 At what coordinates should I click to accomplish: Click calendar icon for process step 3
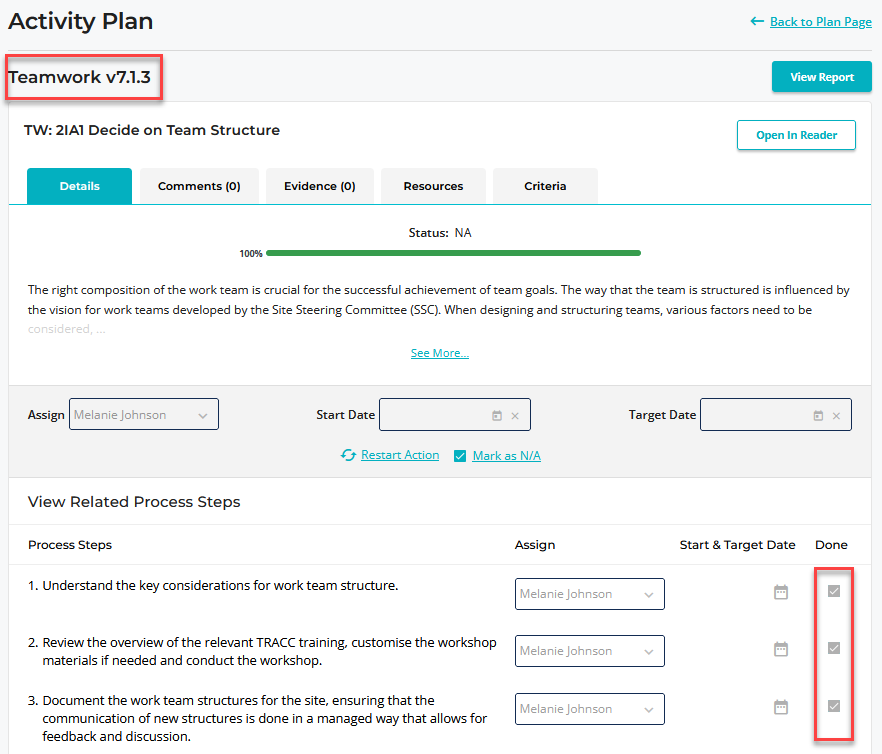coord(781,707)
